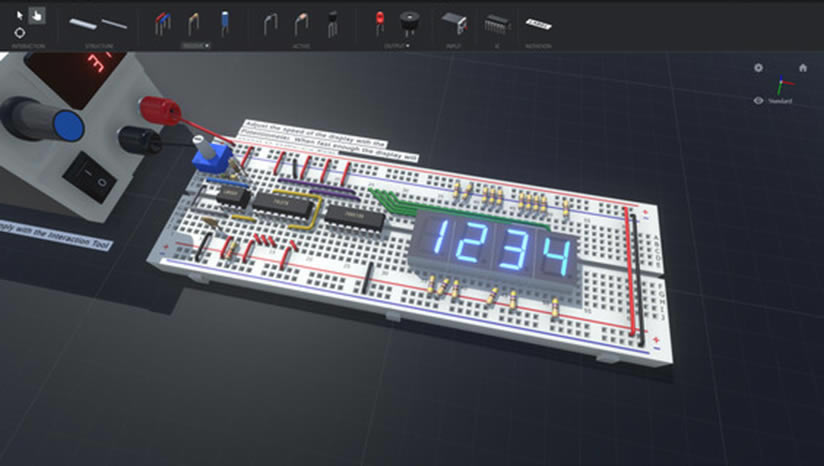Expand the Passive components dropdown

(194, 46)
